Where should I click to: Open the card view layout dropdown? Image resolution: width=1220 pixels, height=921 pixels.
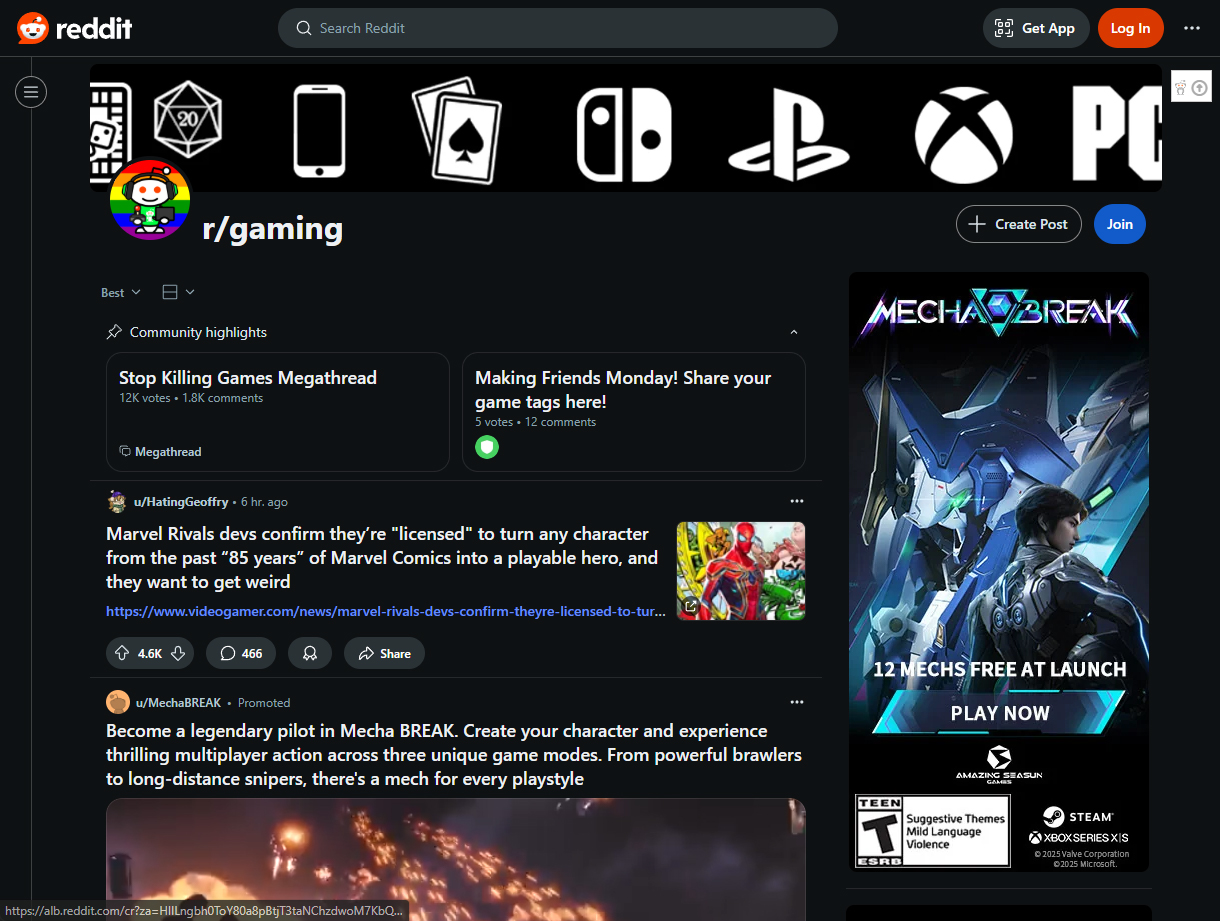(178, 292)
